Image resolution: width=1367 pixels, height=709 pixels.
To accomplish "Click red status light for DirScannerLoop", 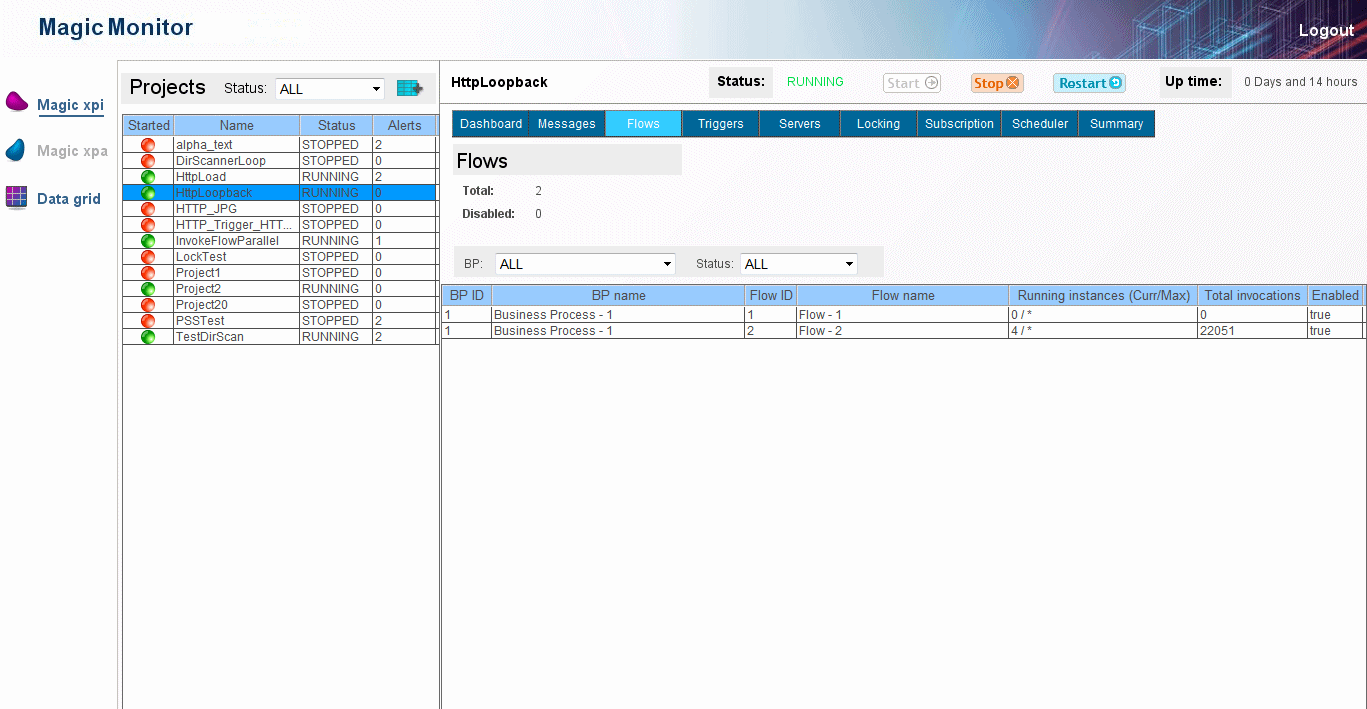I will tap(148, 161).
